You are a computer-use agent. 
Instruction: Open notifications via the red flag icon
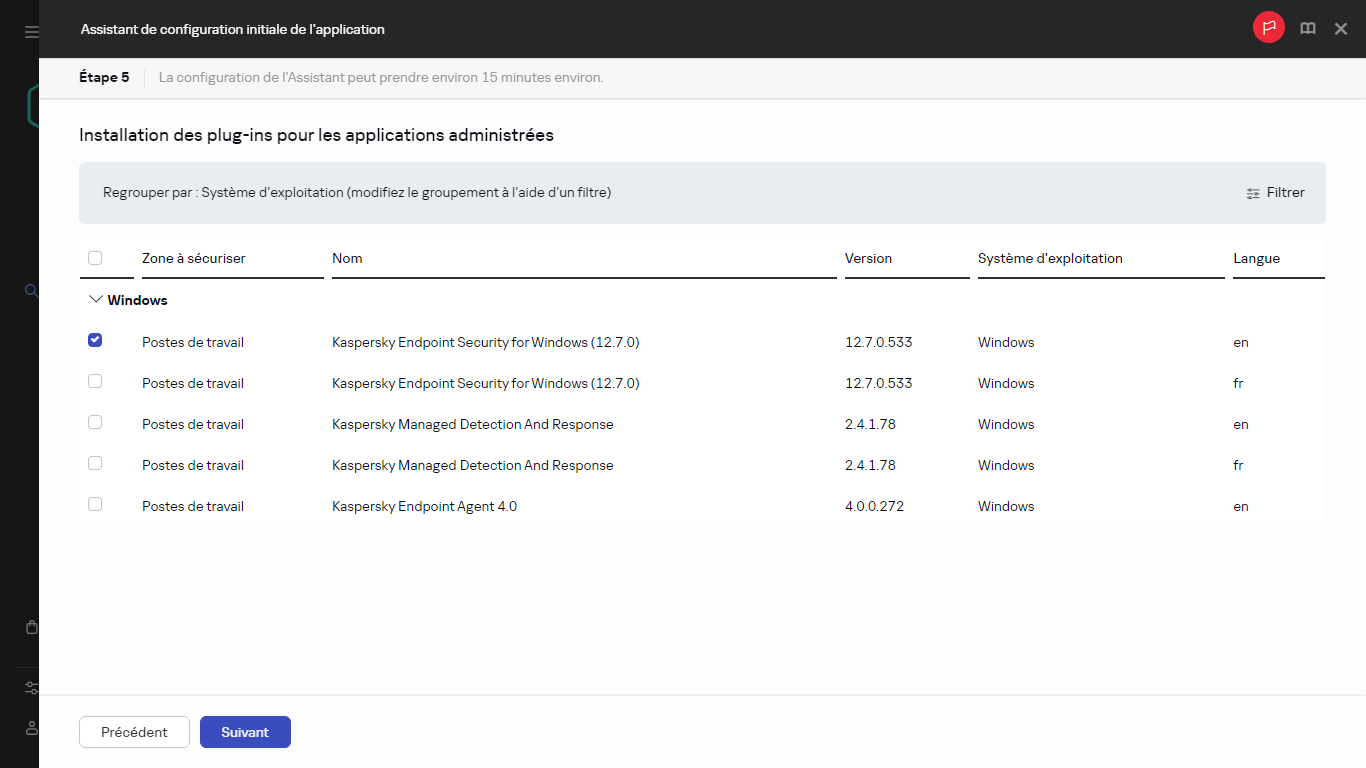coord(1268,27)
